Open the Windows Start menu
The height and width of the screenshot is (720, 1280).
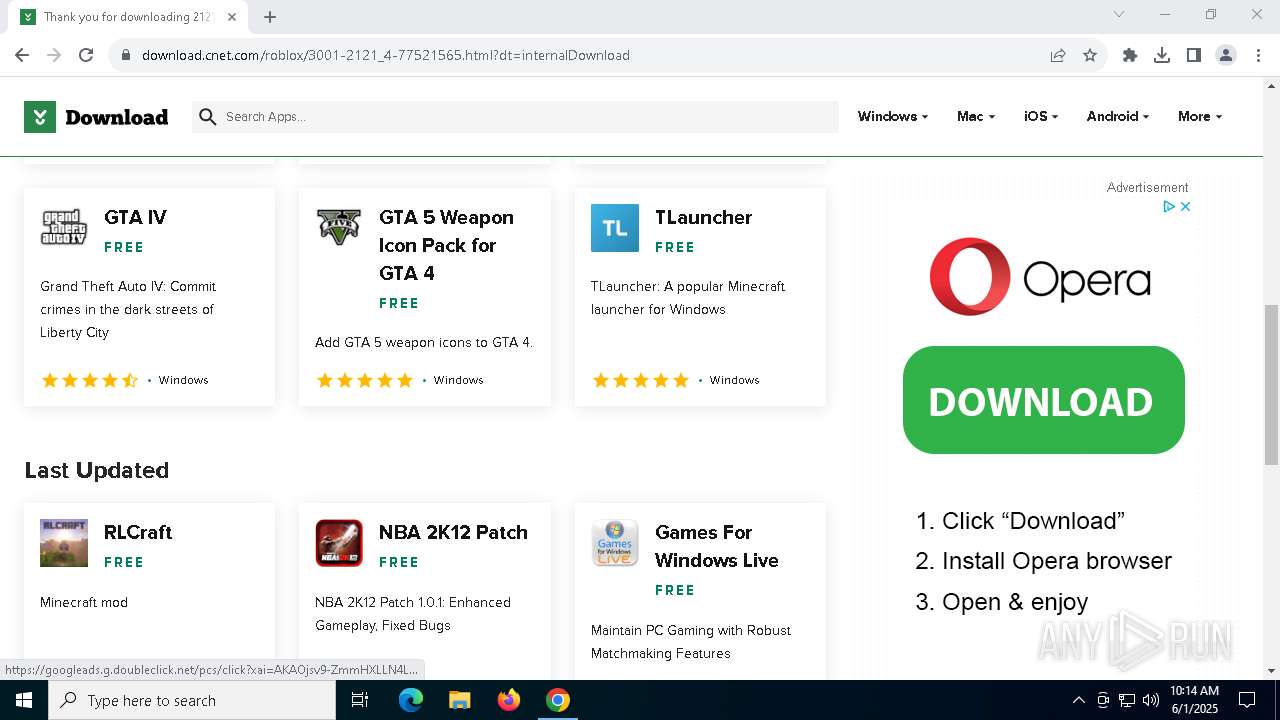24,700
